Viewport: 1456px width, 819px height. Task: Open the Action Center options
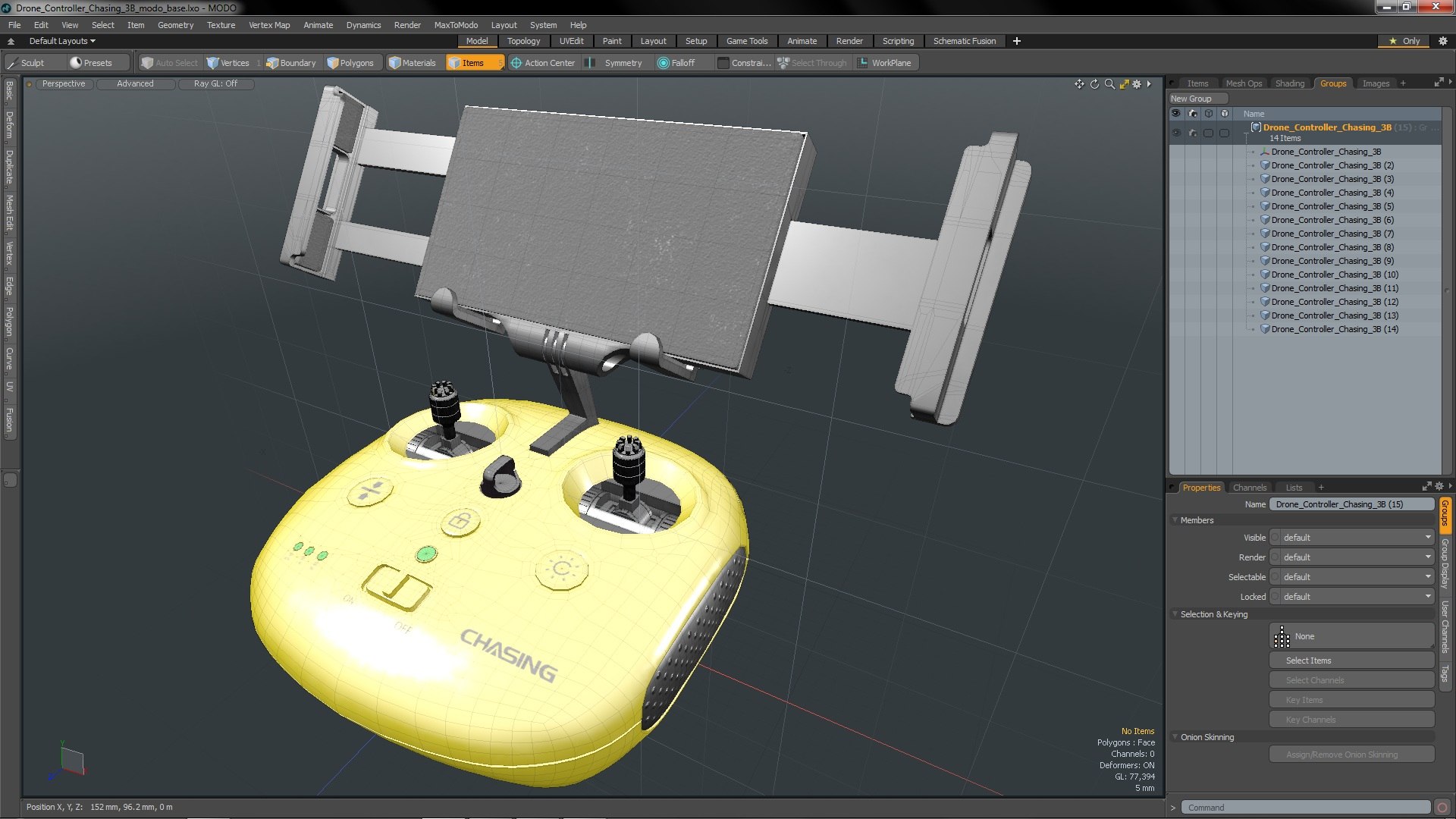coord(543,63)
